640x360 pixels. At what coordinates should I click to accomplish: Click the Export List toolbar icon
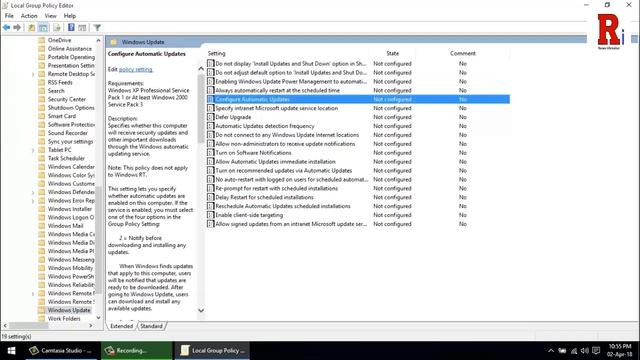57,27
